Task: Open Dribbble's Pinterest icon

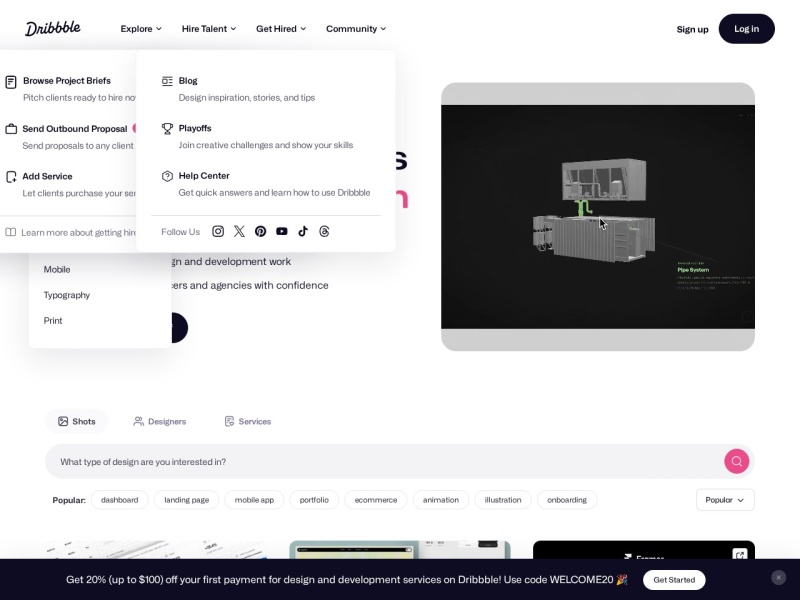Action: 261,232
